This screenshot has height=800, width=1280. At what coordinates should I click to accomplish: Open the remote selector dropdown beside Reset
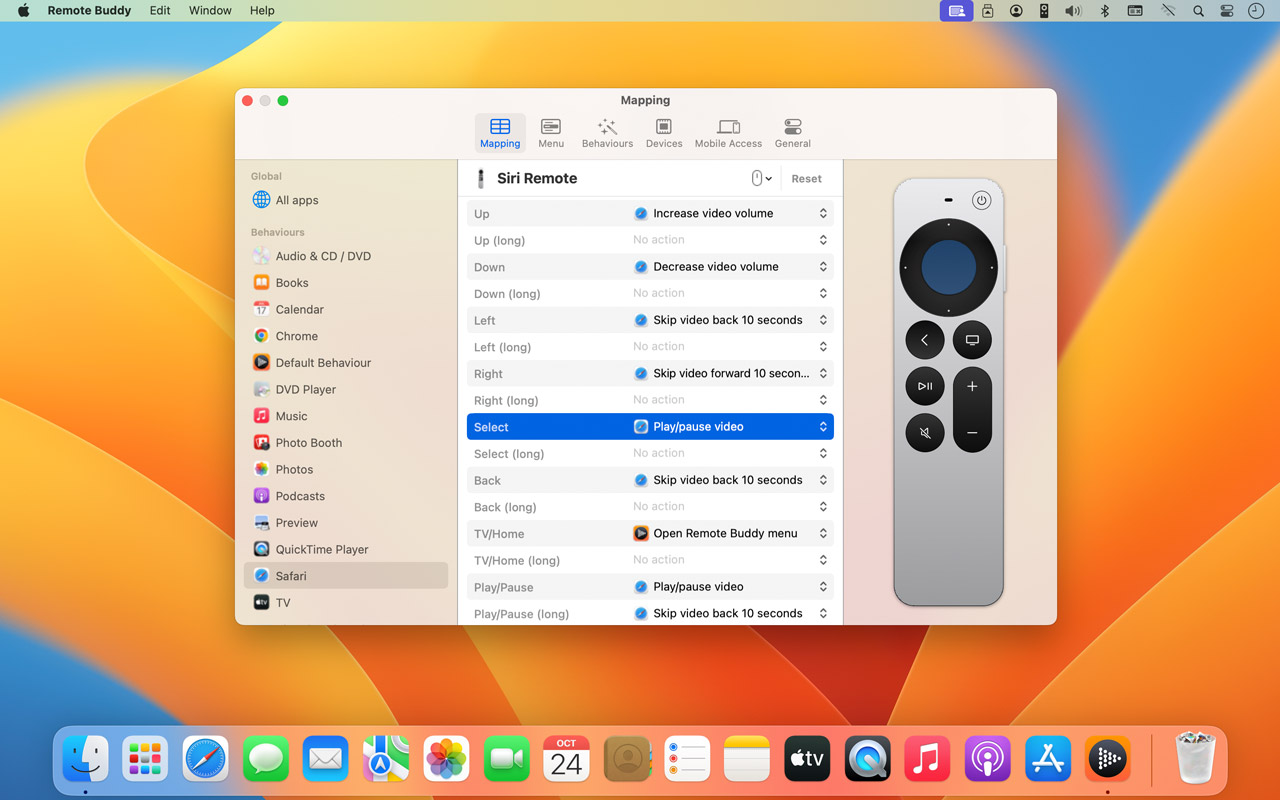[761, 179]
